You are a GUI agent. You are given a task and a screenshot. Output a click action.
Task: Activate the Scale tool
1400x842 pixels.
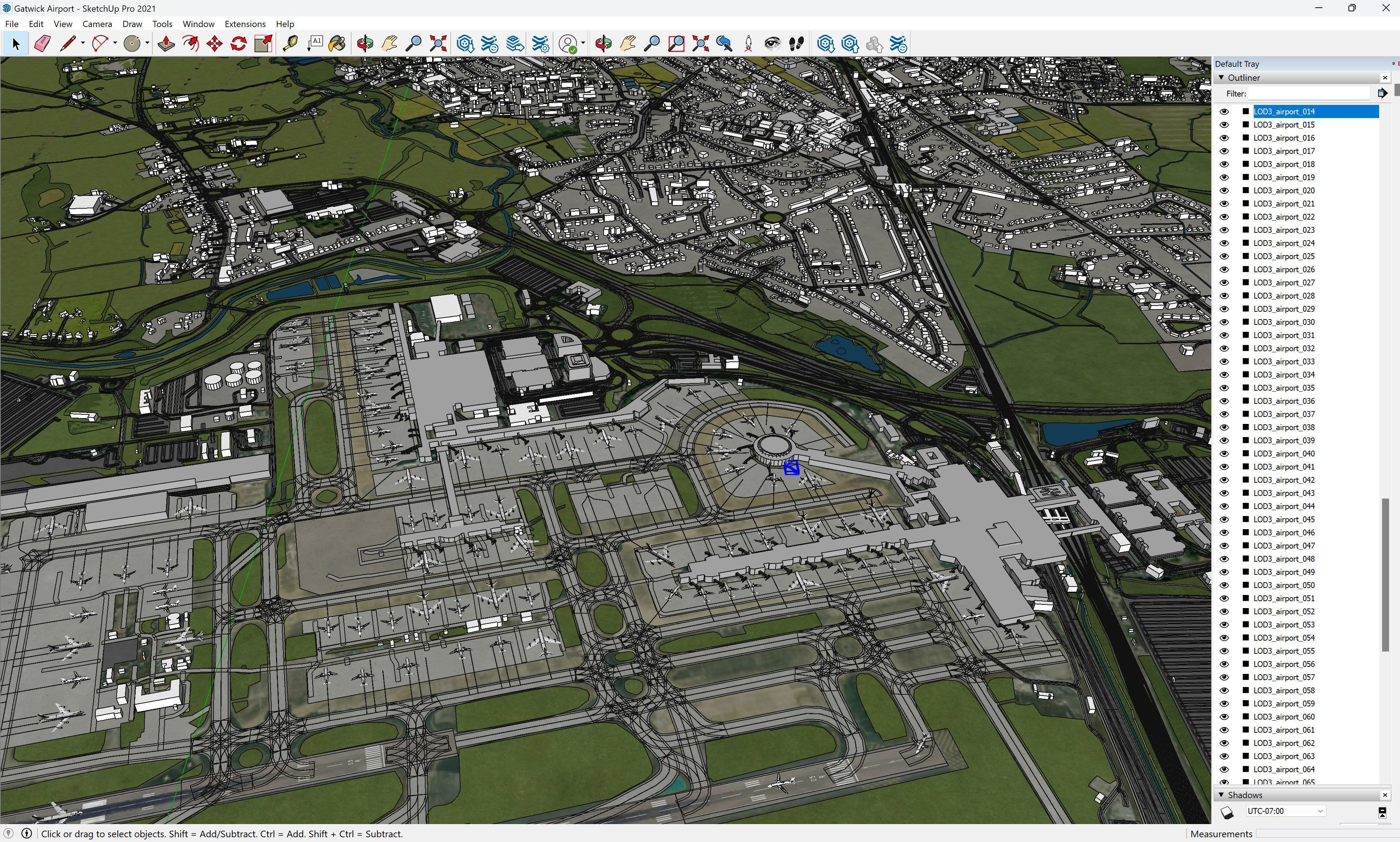[263, 44]
